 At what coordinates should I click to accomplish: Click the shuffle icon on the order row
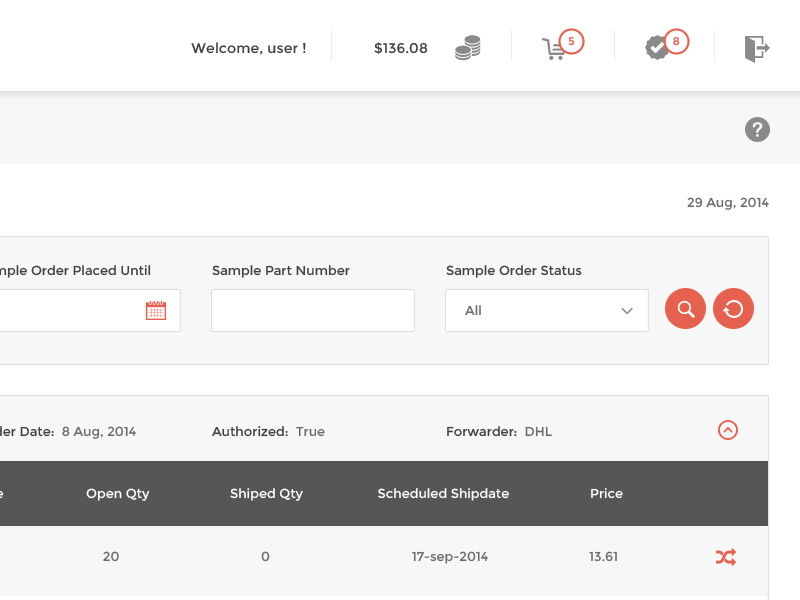pos(725,557)
